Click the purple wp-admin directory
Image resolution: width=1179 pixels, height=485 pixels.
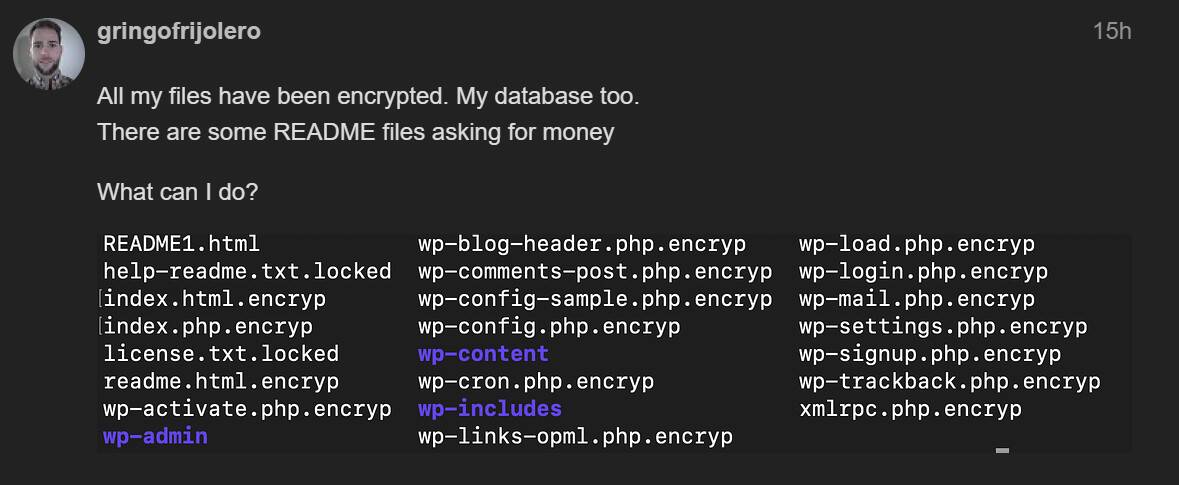[155, 436]
